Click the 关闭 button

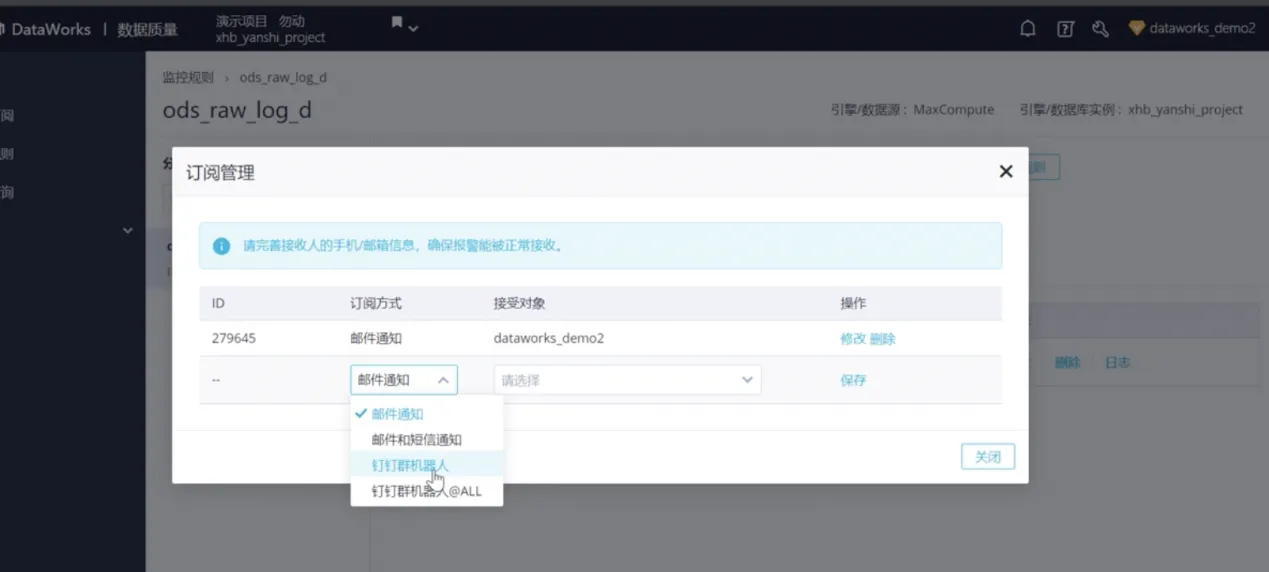click(988, 457)
